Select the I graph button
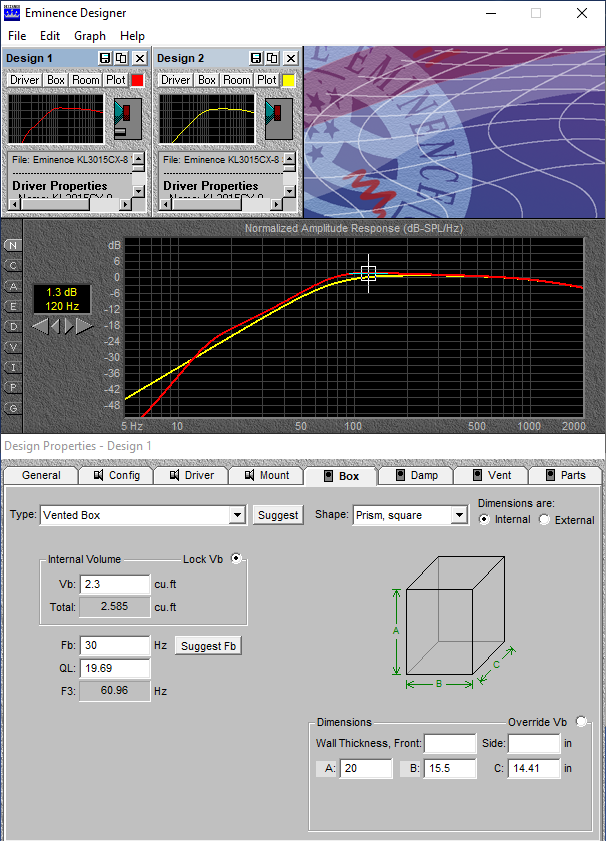This screenshot has height=841, width=606. coord(13,367)
